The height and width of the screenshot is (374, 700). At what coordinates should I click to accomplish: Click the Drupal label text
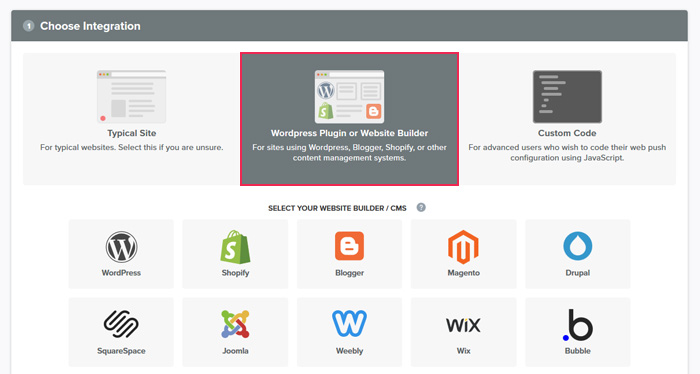tap(578, 273)
